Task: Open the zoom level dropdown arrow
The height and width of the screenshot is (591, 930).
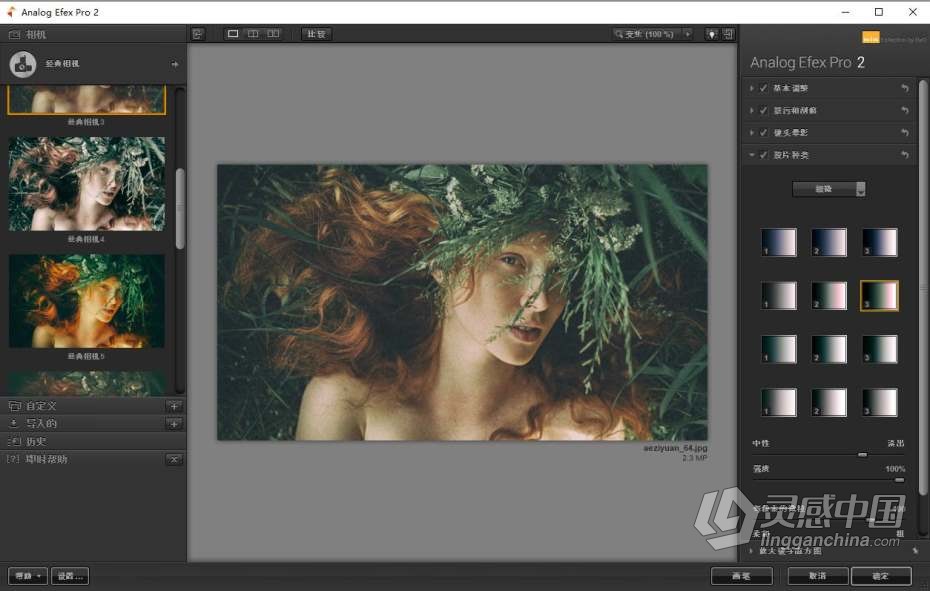Action: point(688,34)
